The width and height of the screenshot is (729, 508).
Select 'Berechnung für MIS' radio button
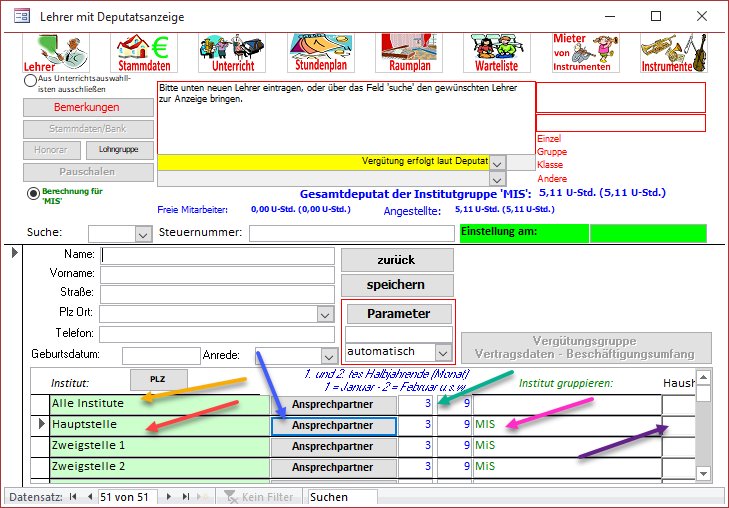pos(34,193)
